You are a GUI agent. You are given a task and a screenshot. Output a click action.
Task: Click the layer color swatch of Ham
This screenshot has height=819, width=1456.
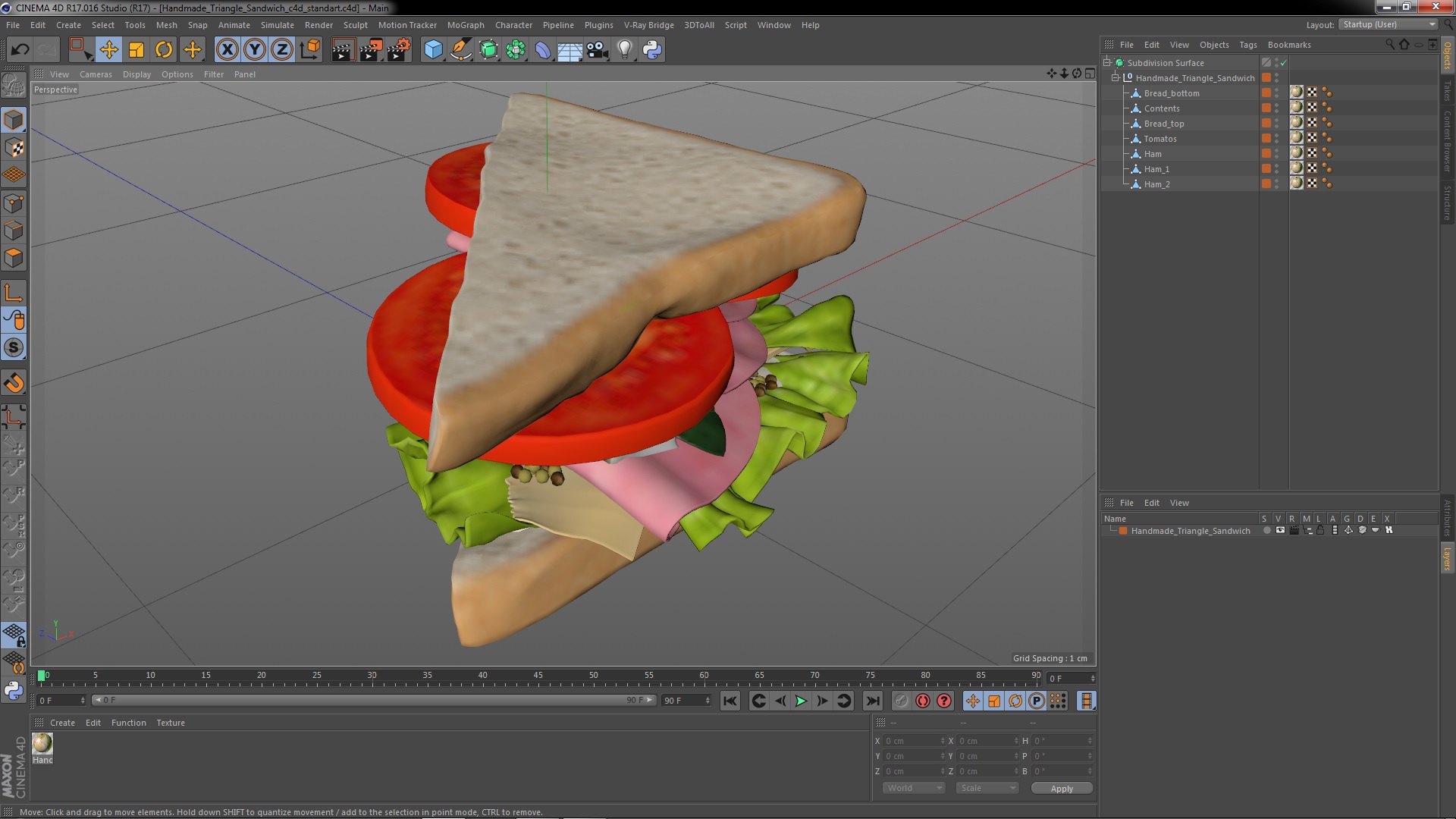click(x=1266, y=154)
